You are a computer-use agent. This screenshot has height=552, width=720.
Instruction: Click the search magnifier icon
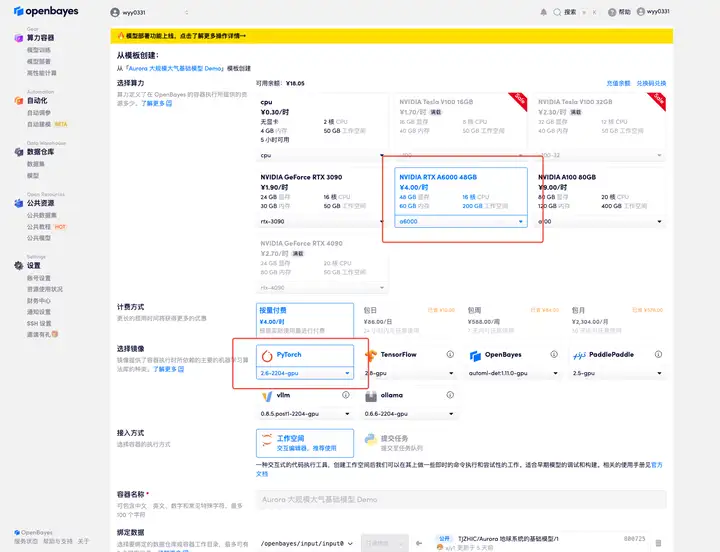point(557,12)
